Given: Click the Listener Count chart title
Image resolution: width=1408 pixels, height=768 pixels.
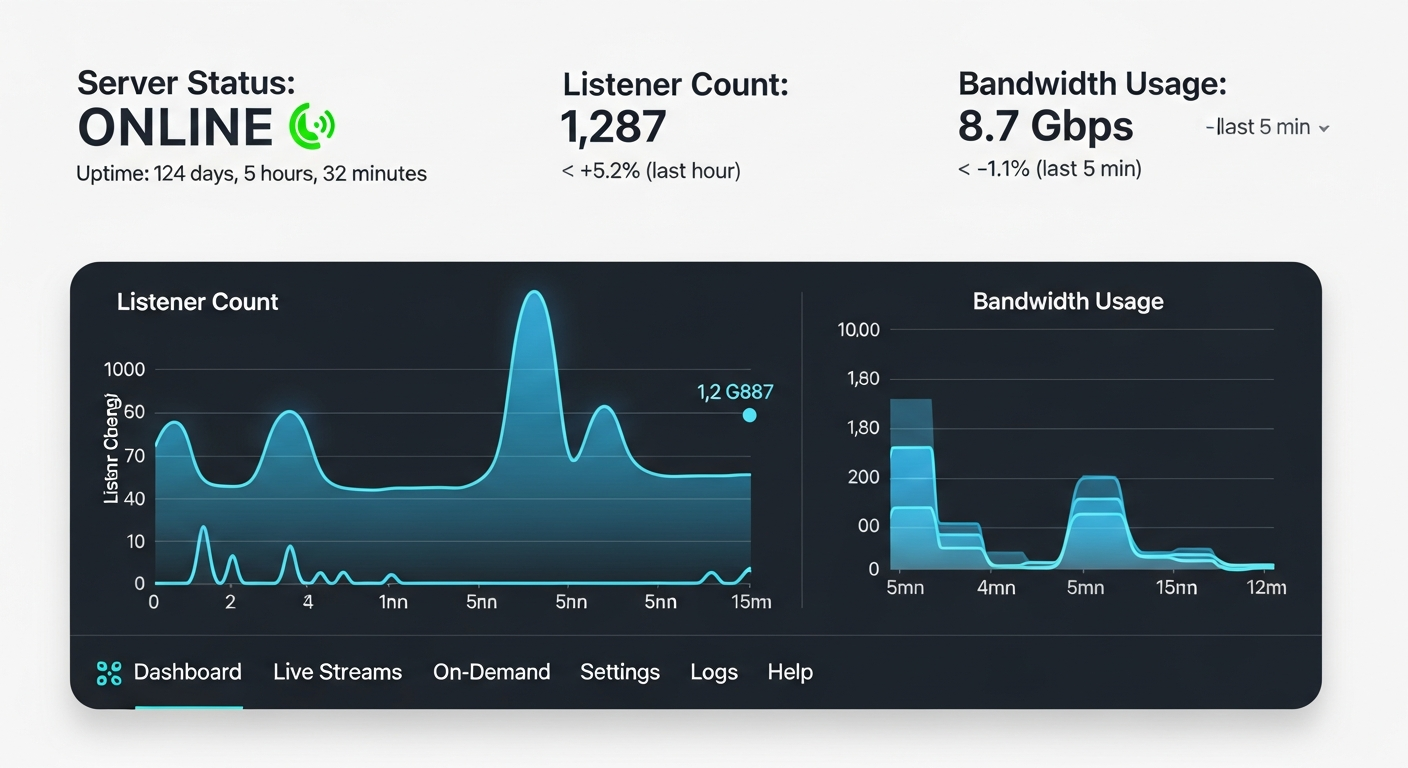Looking at the screenshot, I should coord(197,301).
